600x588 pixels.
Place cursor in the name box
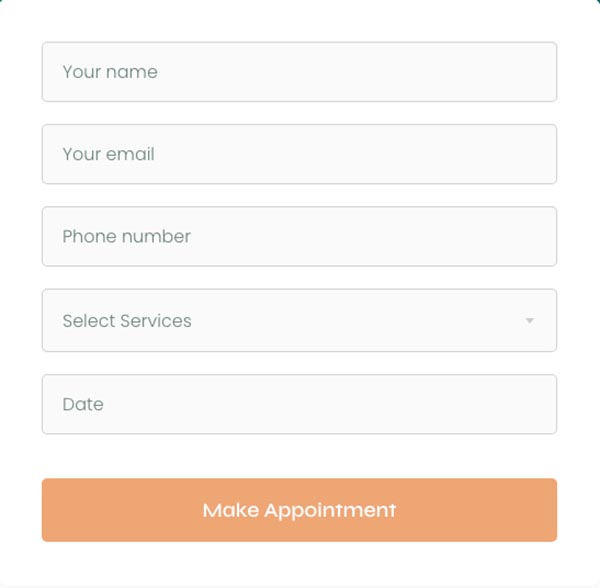click(x=298, y=72)
